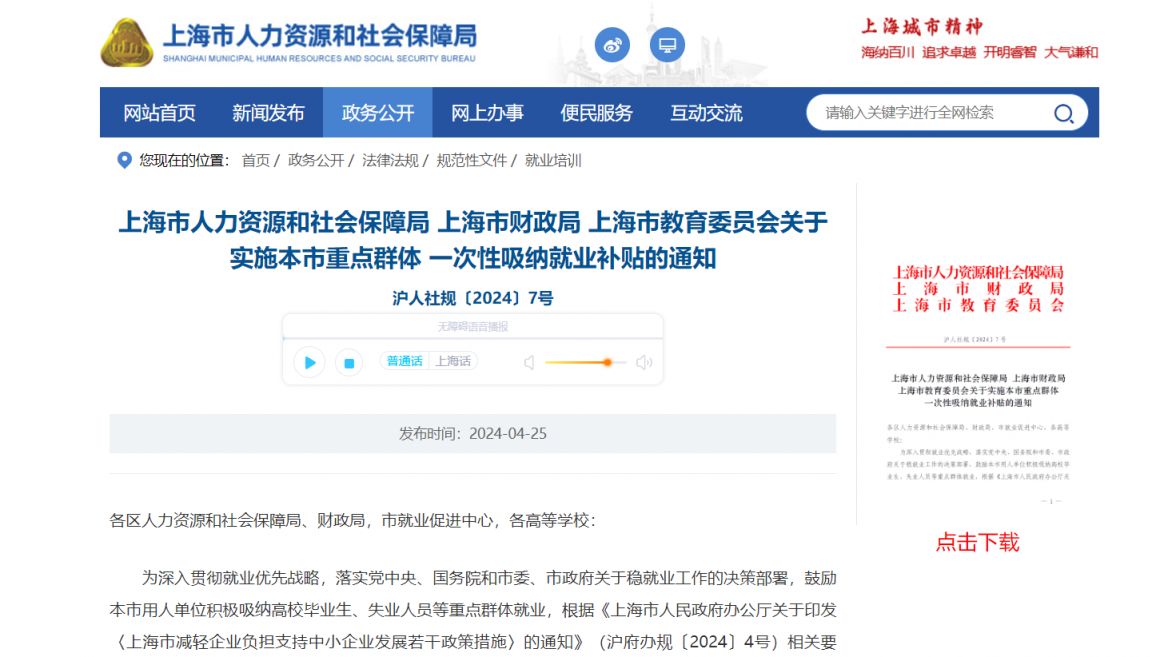Click the left mute speaker icon

pos(527,363)
